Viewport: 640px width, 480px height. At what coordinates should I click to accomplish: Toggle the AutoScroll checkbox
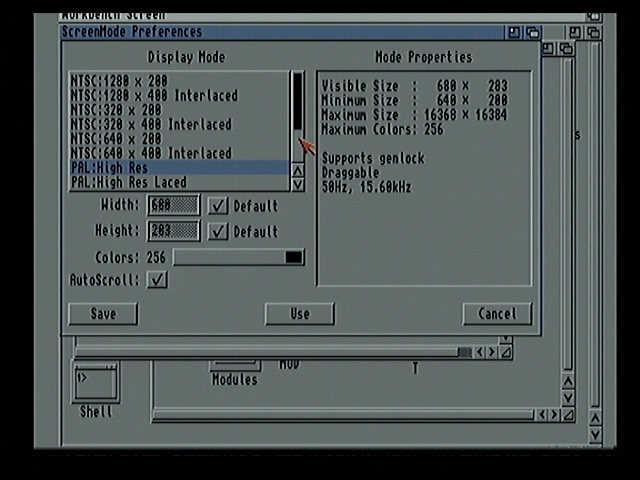coord(157,280)
